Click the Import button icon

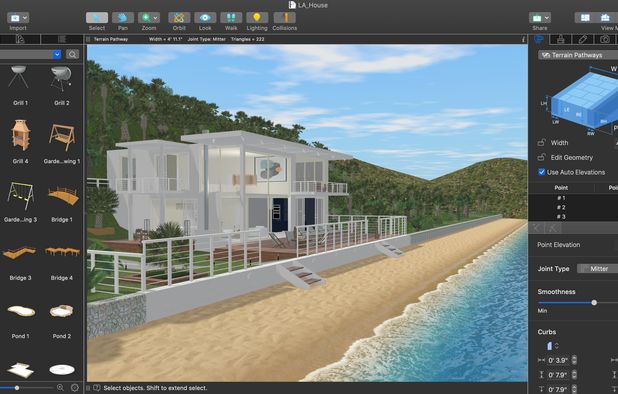[15, 18]
